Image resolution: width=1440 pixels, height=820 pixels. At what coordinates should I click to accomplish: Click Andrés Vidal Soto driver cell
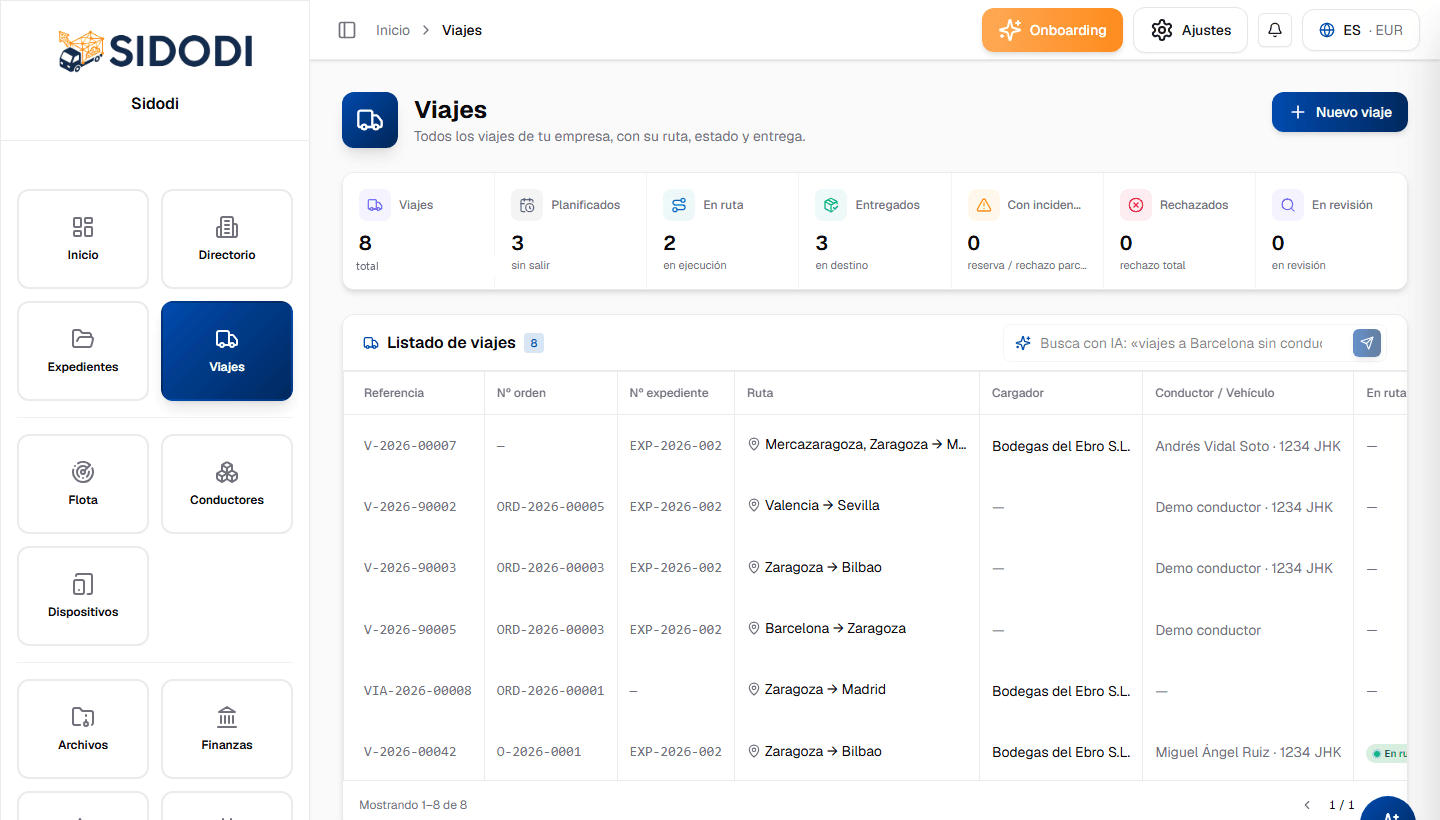[1248, 446]
